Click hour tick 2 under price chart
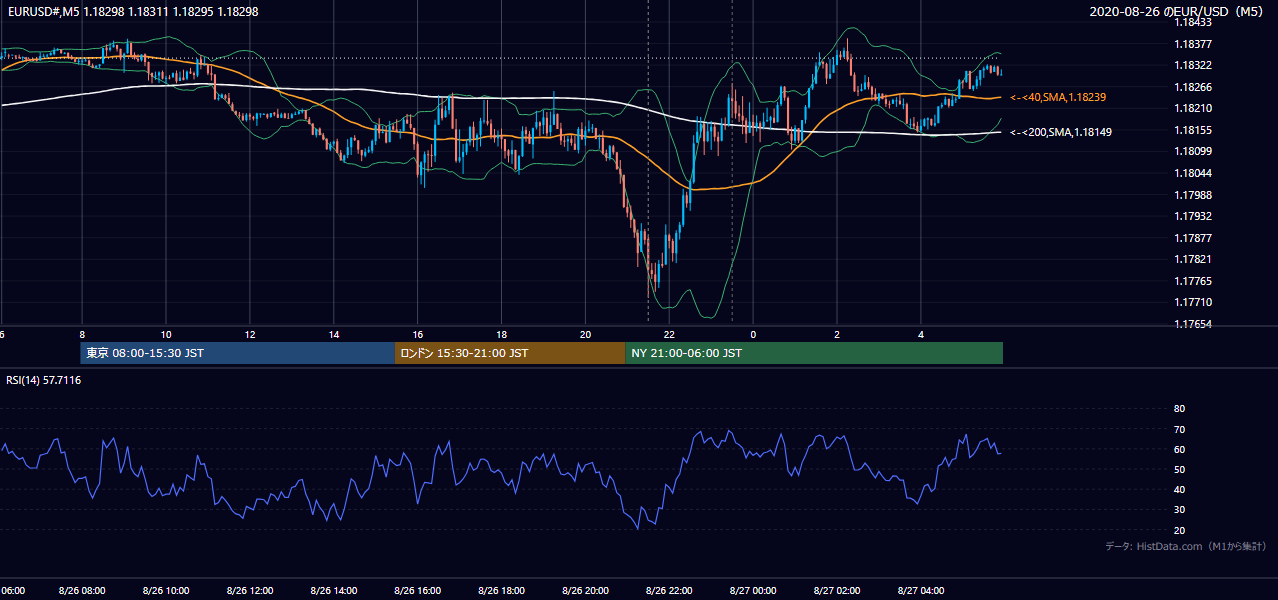This screenshot has height=600, width=1278. coord(837,335)
